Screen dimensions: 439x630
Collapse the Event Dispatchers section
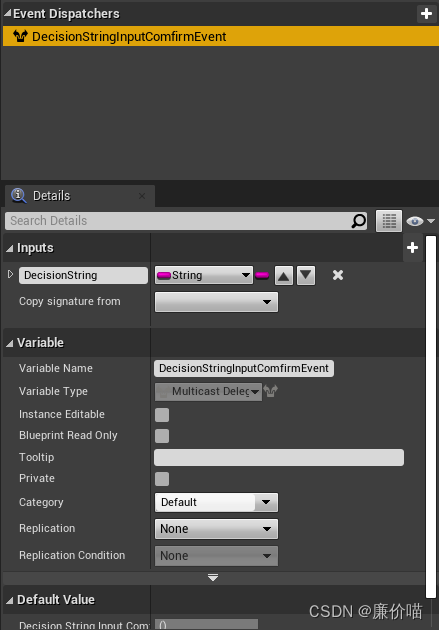8,13
